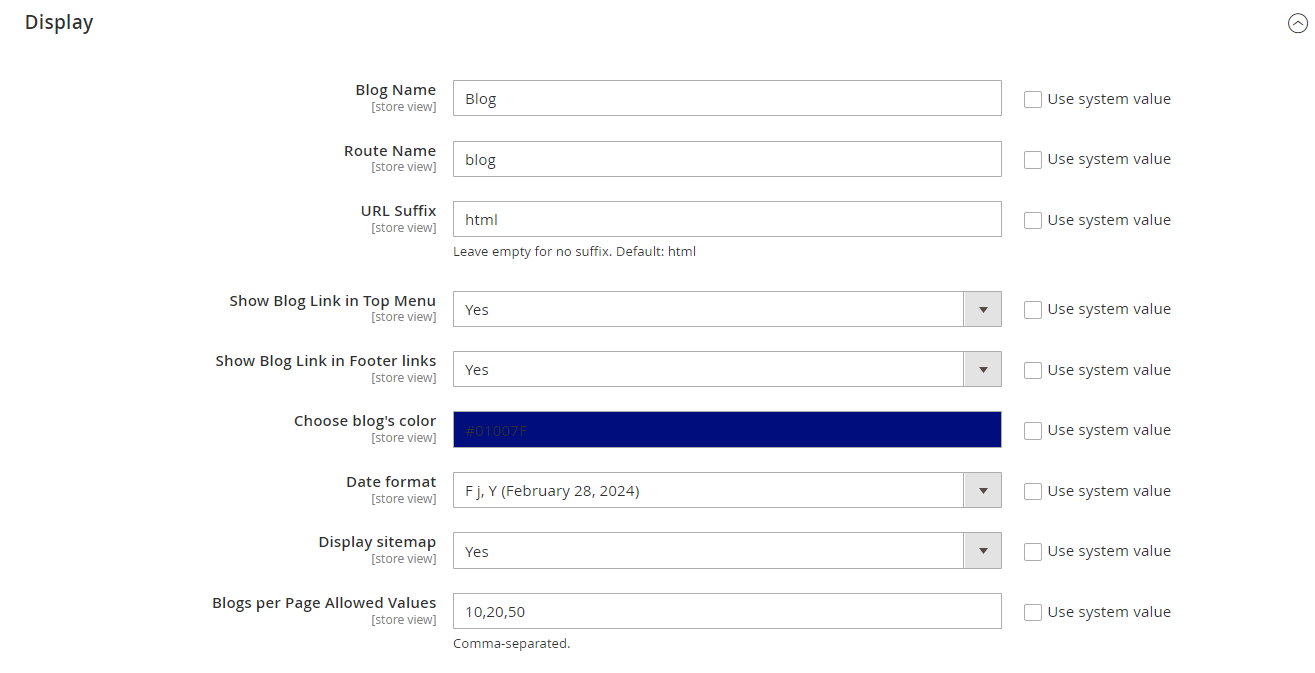The height and width of the screenshot is (673, 1315).
Task: Toggle Use system value for Top Menu link
Action: [1033, 310]
